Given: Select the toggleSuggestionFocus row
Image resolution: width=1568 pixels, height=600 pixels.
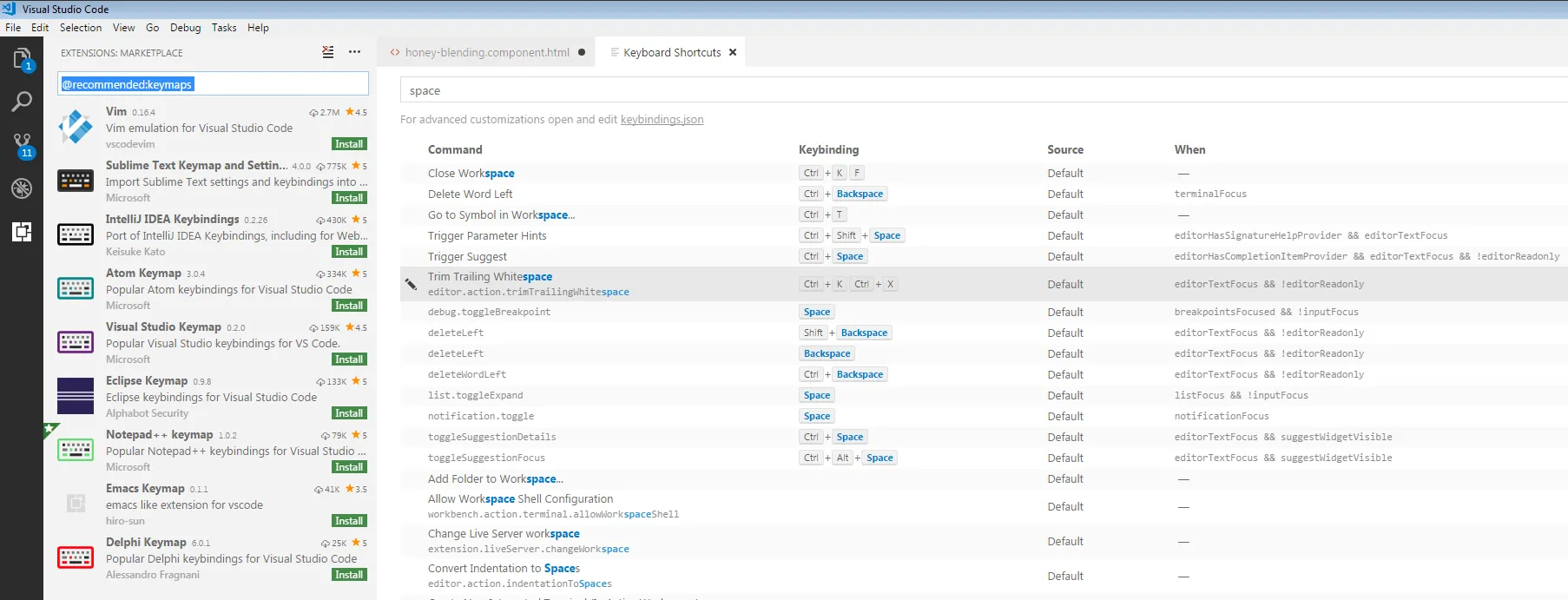Looking at the screenshot, I should point(984,458).
